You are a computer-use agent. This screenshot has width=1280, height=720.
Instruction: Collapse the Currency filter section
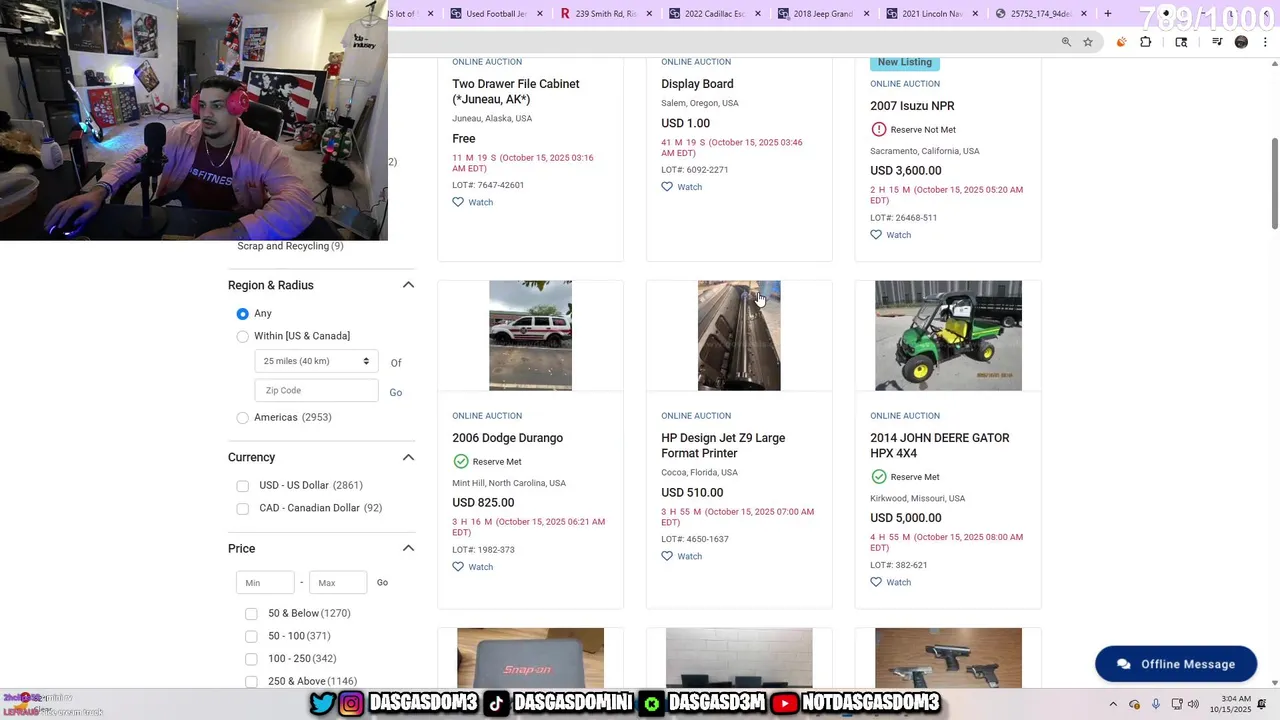[408, 457]
